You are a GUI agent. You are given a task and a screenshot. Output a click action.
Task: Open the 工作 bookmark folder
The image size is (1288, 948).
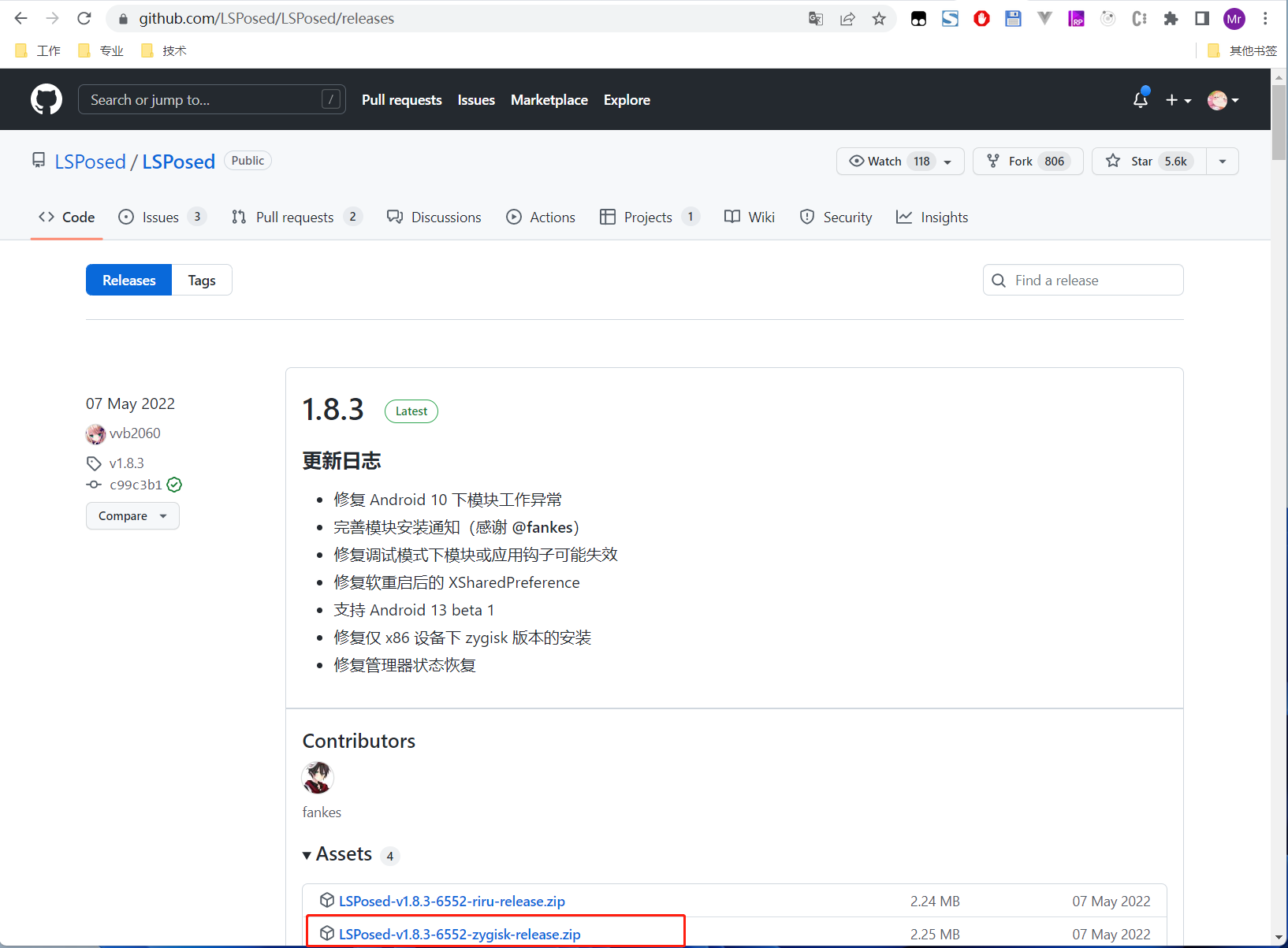pos(38,50)
